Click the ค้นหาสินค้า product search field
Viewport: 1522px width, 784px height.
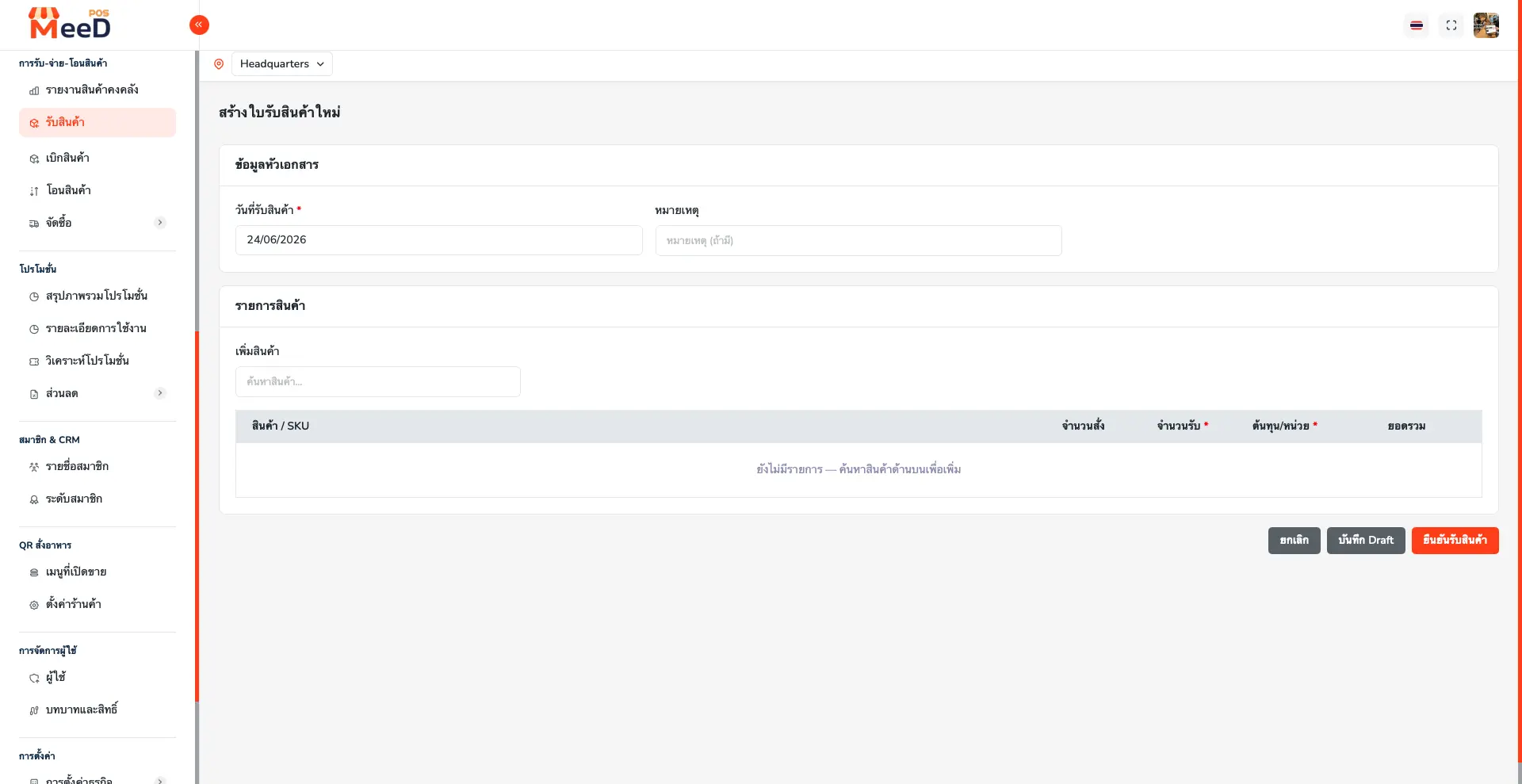(378, 381)
